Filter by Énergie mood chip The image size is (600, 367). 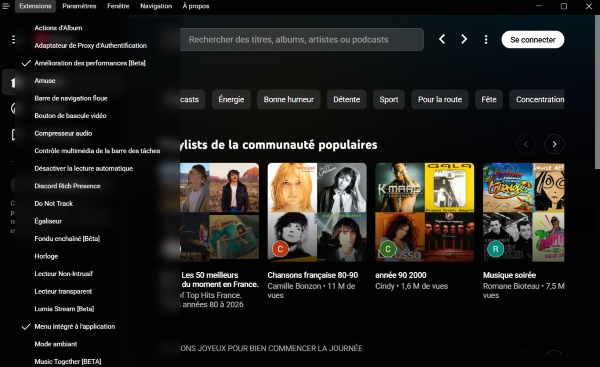(x=231, y=99)
